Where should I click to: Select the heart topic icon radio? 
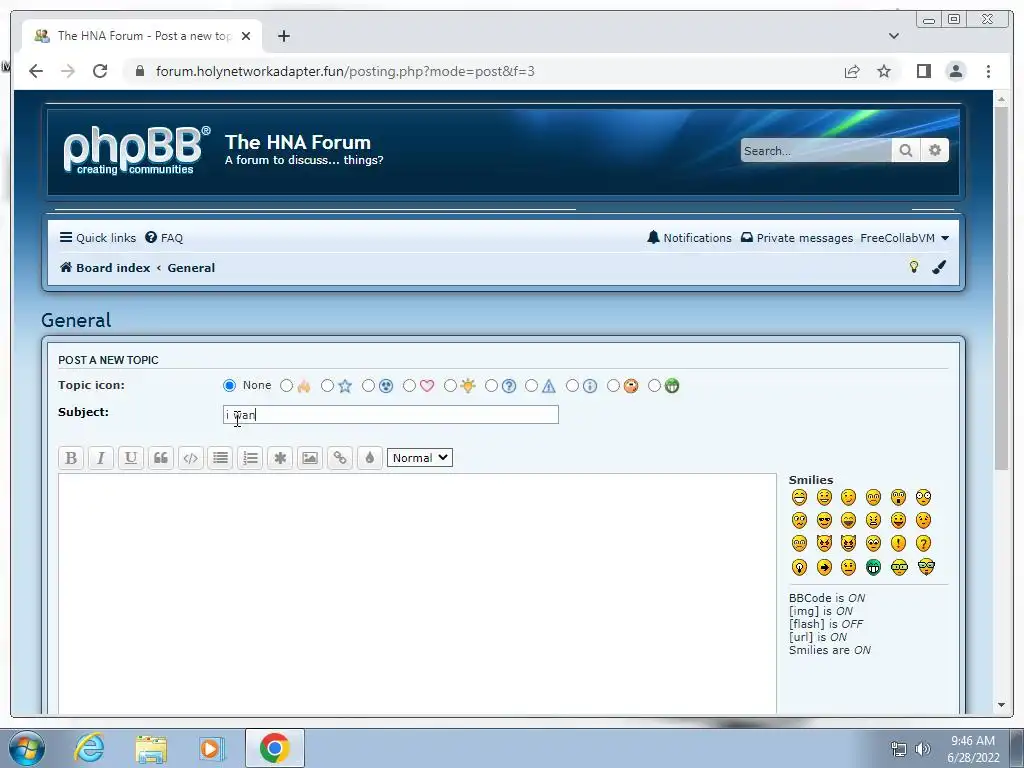click(409, 386)
